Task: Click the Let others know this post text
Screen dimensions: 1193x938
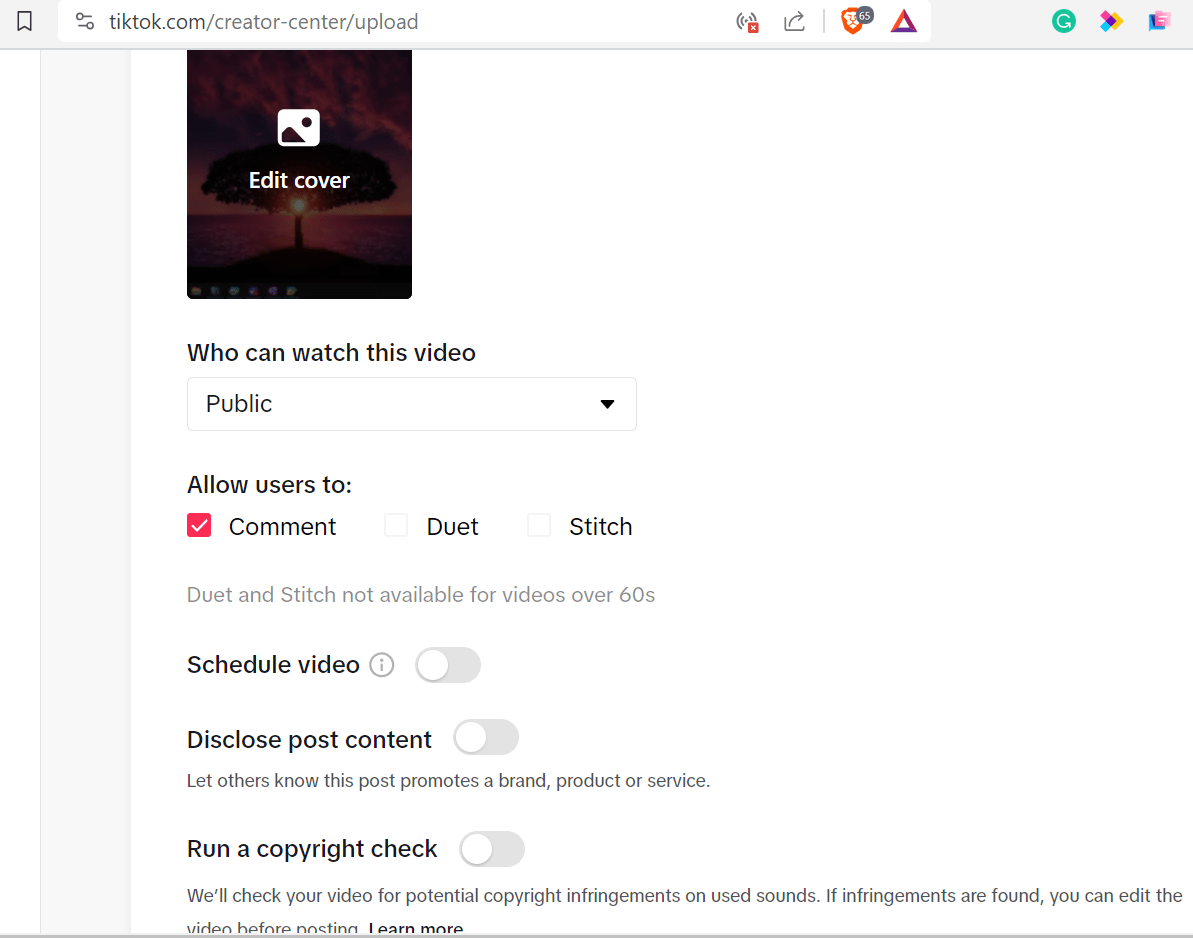Action: 448,781
